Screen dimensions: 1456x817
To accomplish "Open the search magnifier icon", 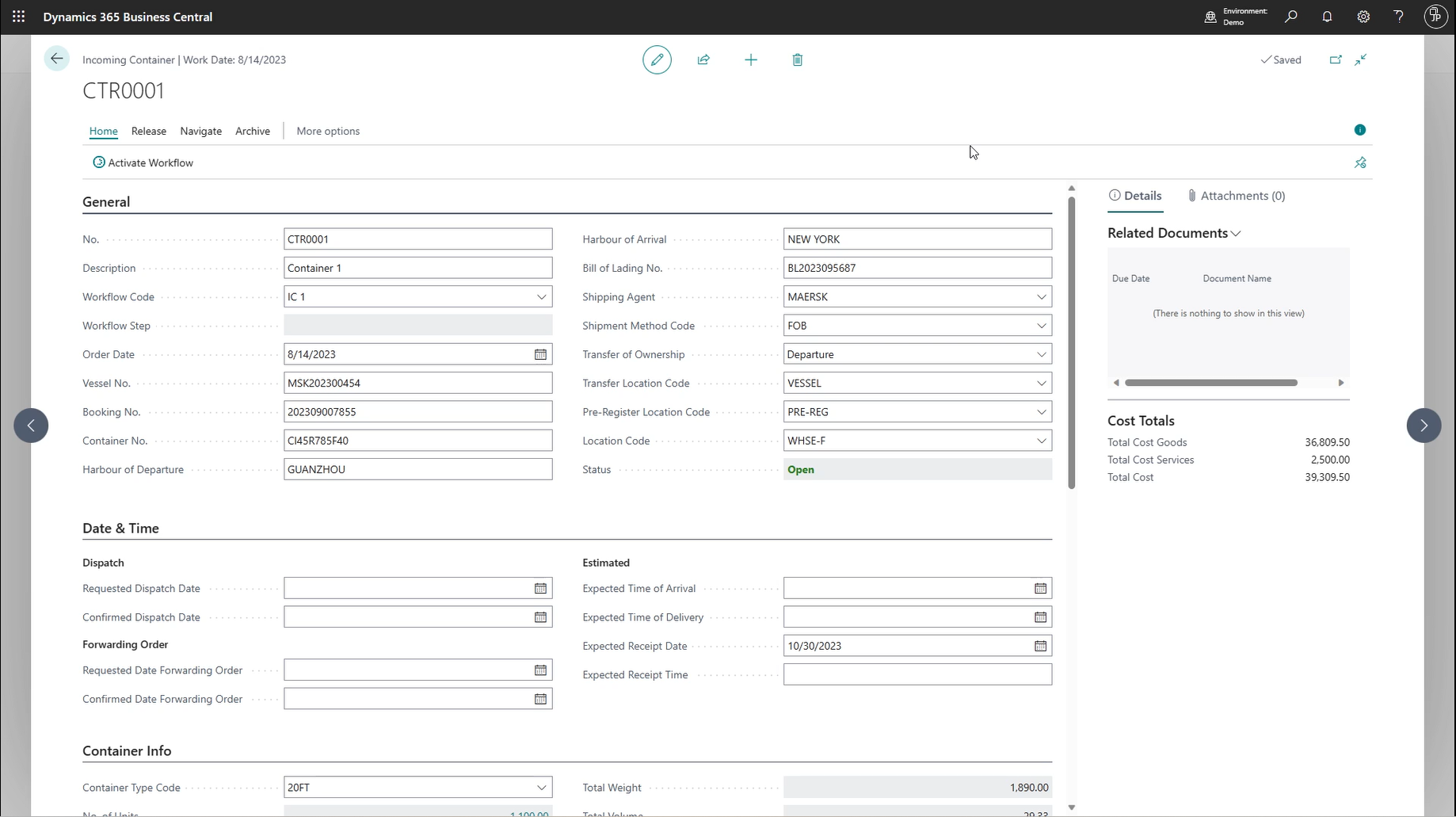I will pyautogui.click(x=1291, y=17).
